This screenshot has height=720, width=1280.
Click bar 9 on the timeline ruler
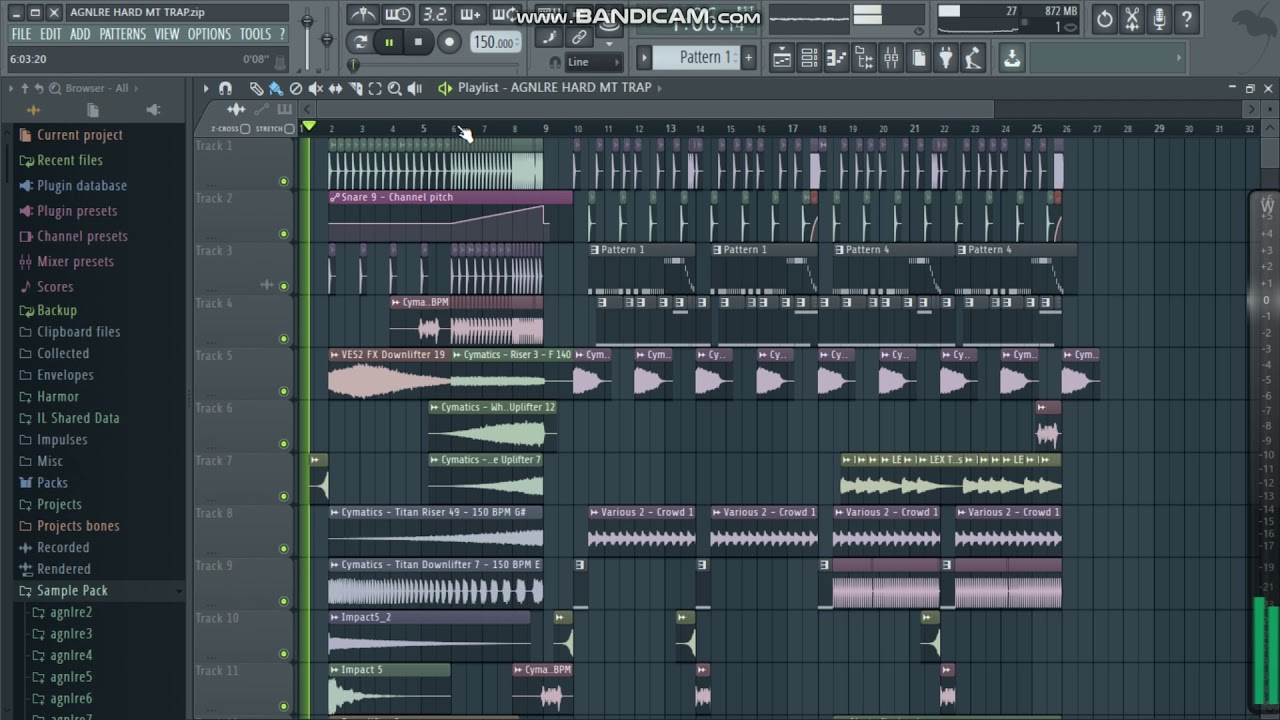point(545,129)
